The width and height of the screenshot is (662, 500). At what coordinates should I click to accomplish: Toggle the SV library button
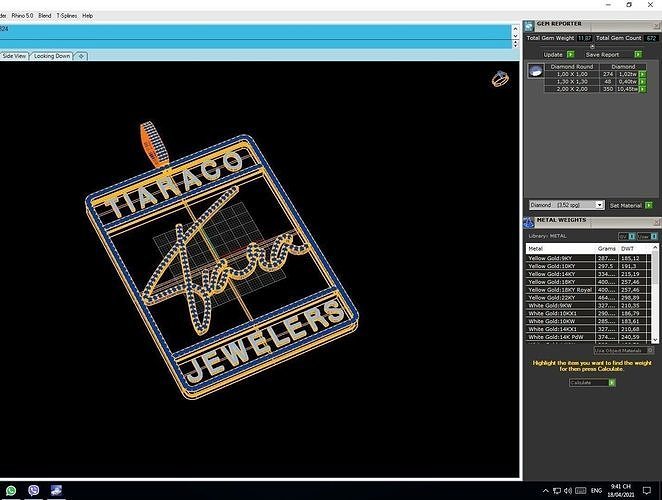(627, 236)
